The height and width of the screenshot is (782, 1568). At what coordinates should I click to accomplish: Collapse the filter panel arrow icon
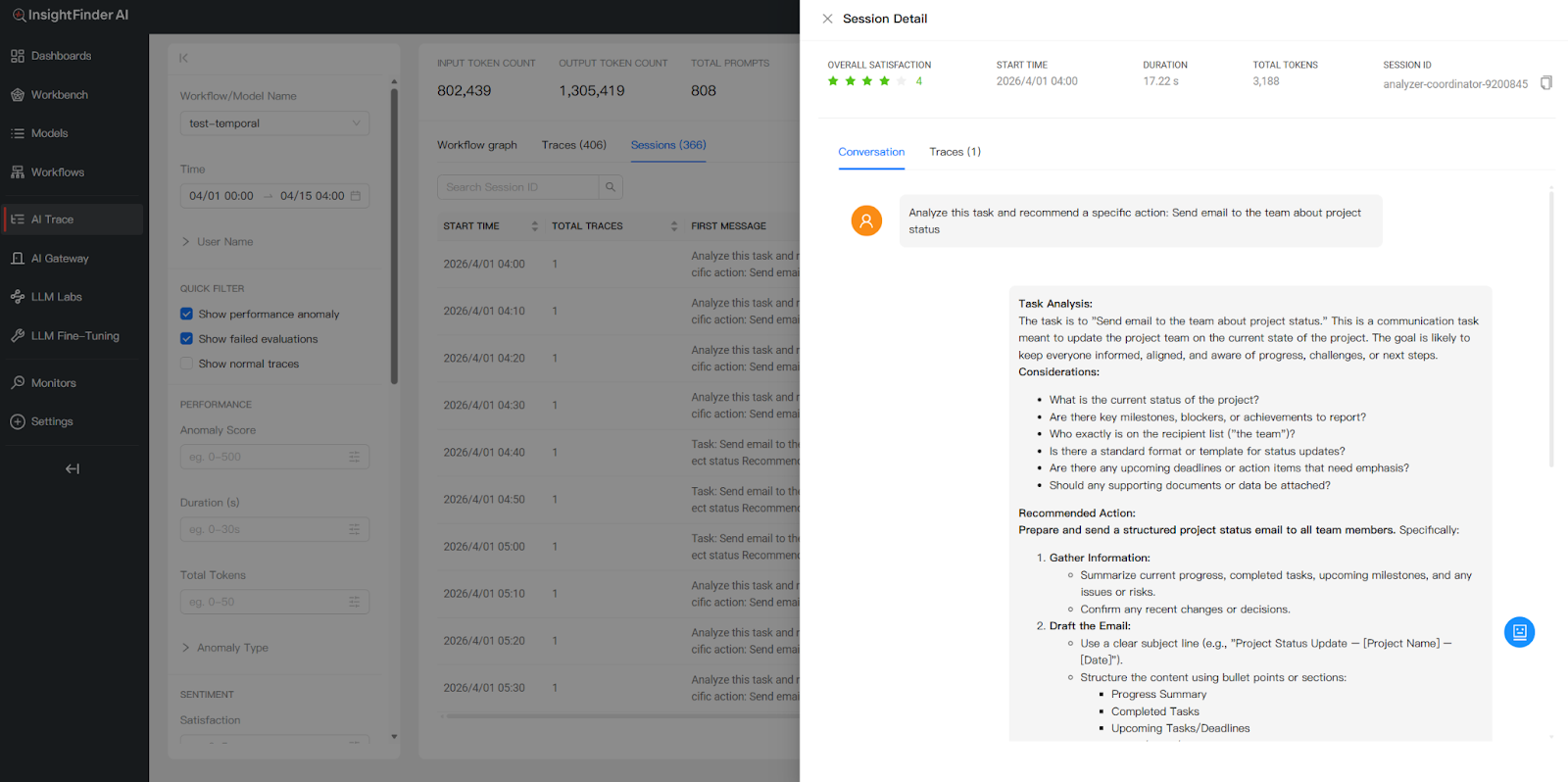183,59
